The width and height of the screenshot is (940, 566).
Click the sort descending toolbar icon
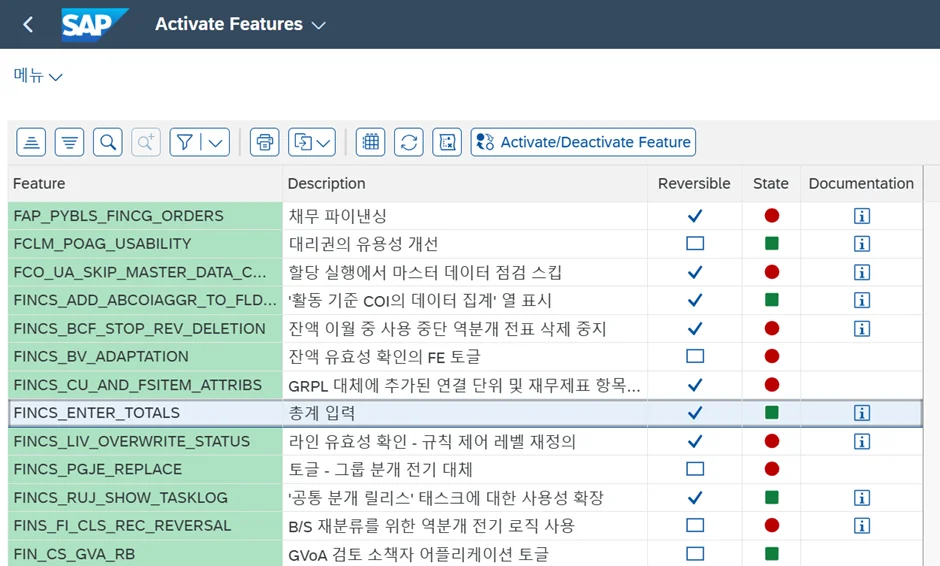pos(69,142)
